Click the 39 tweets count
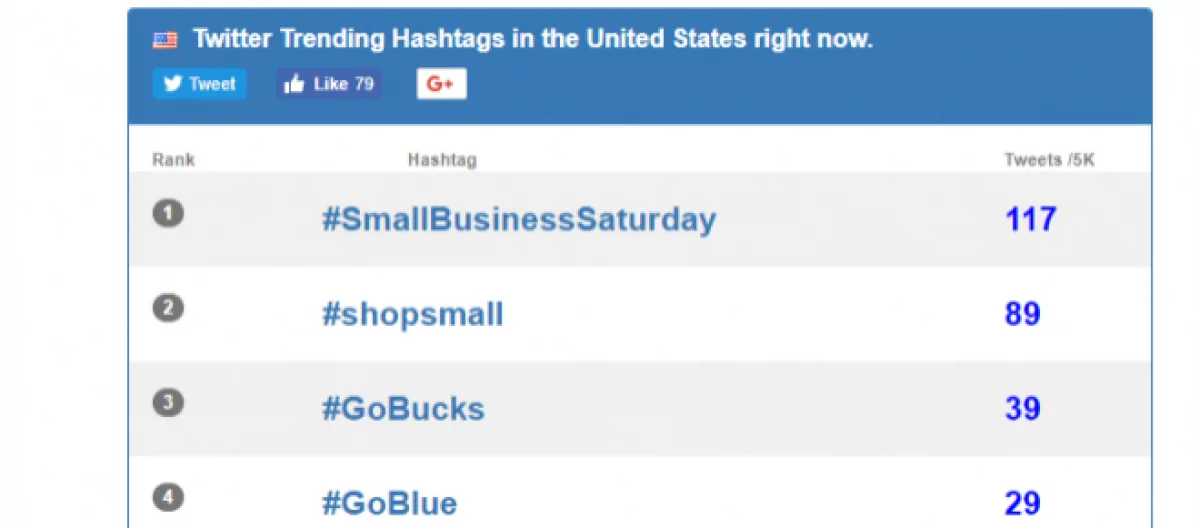This screenshot has width=1200, height=528. [1023, 408]
